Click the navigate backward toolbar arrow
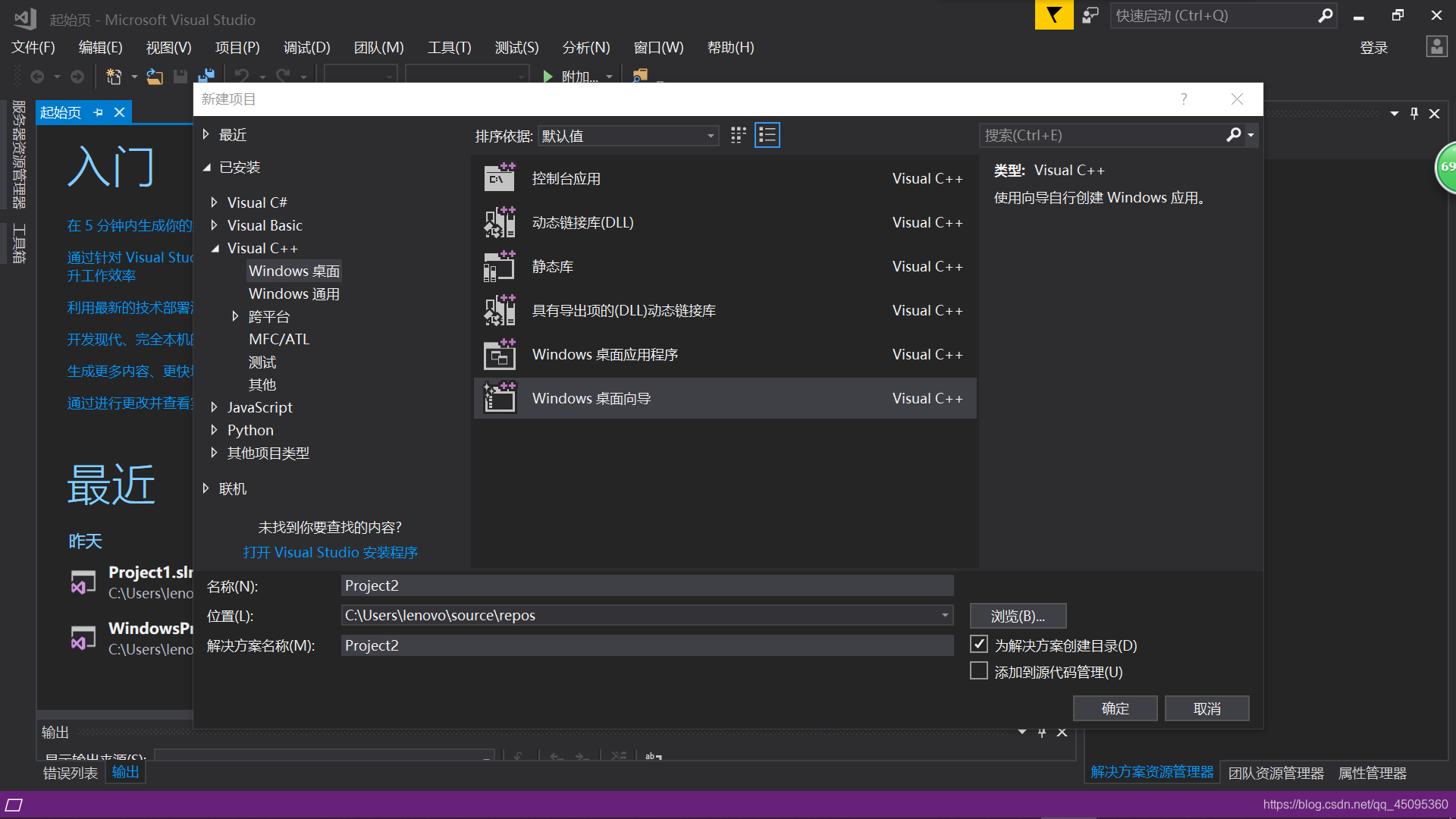The height and width of the screenshot is (819, 1456). click(x=36, y=77)
